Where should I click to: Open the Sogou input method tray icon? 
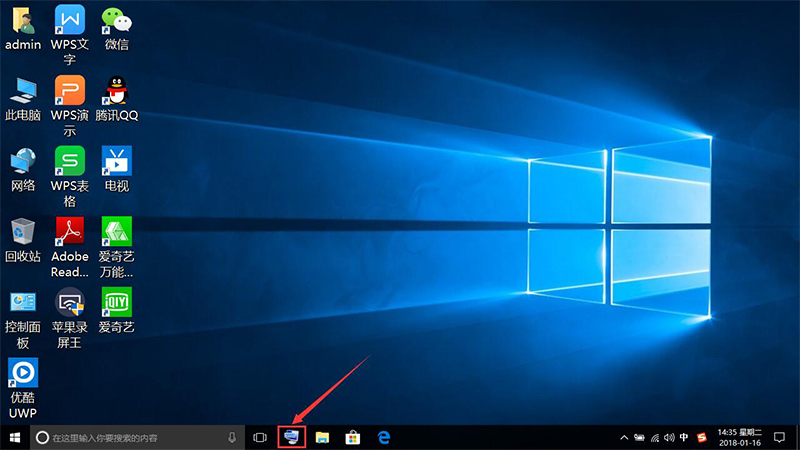point(702,438)
